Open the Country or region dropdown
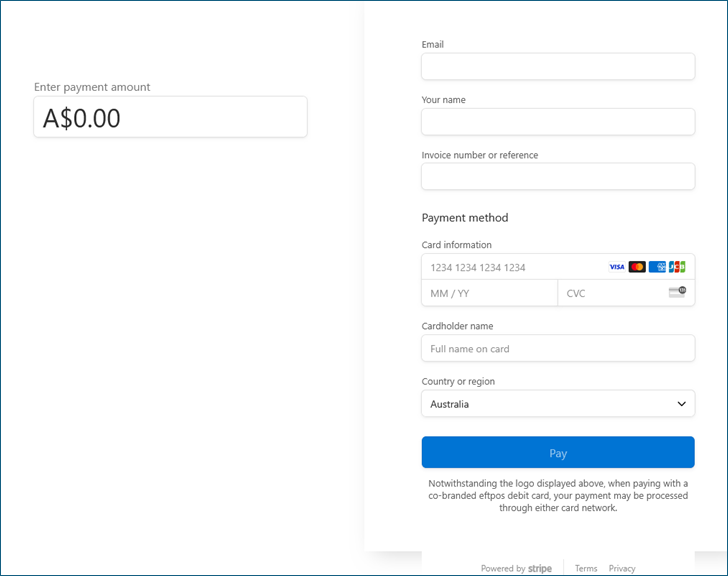This screenshot has width=728, height=576. point(557,404)
